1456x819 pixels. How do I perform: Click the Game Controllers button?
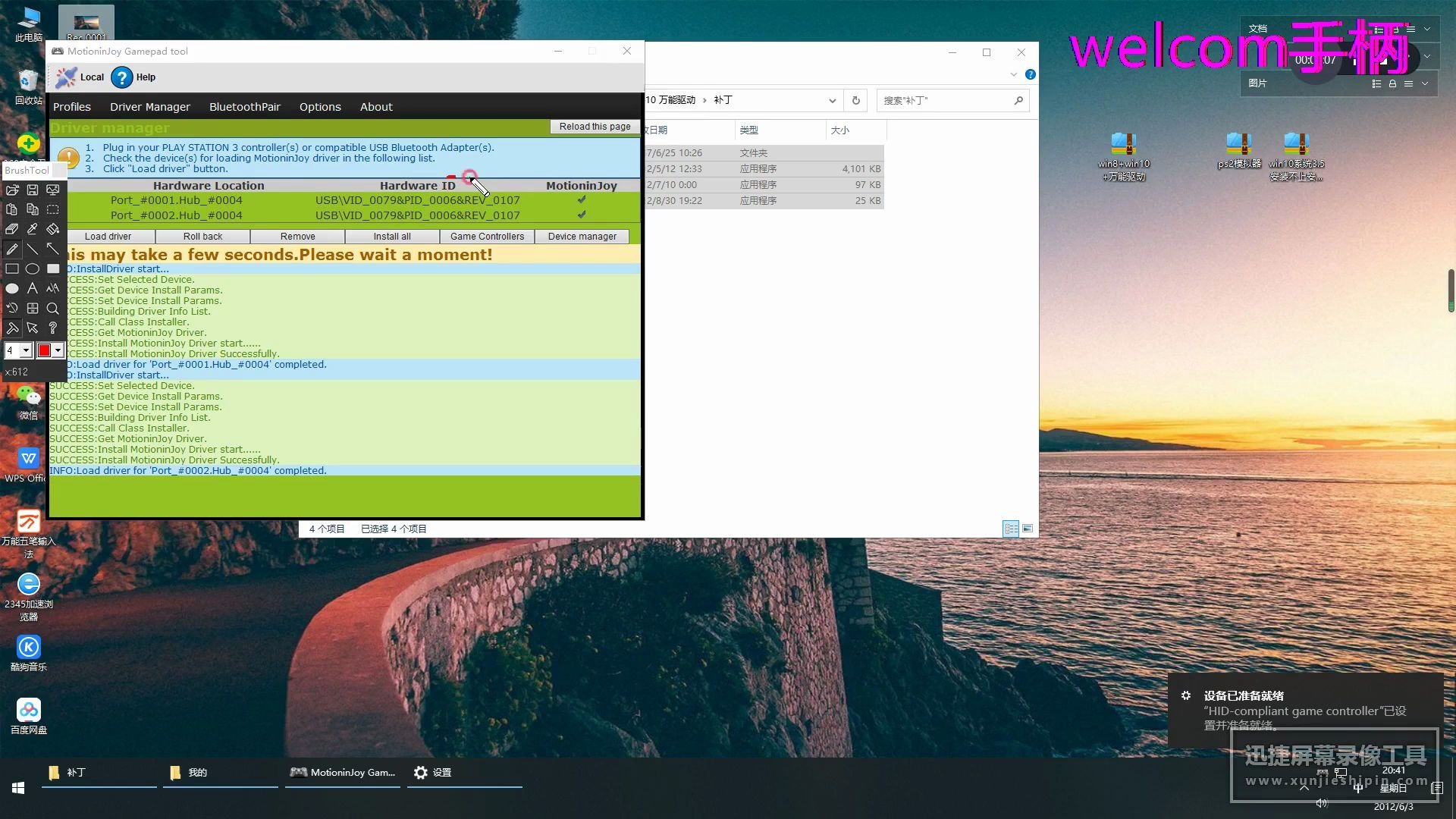(488, 237)
